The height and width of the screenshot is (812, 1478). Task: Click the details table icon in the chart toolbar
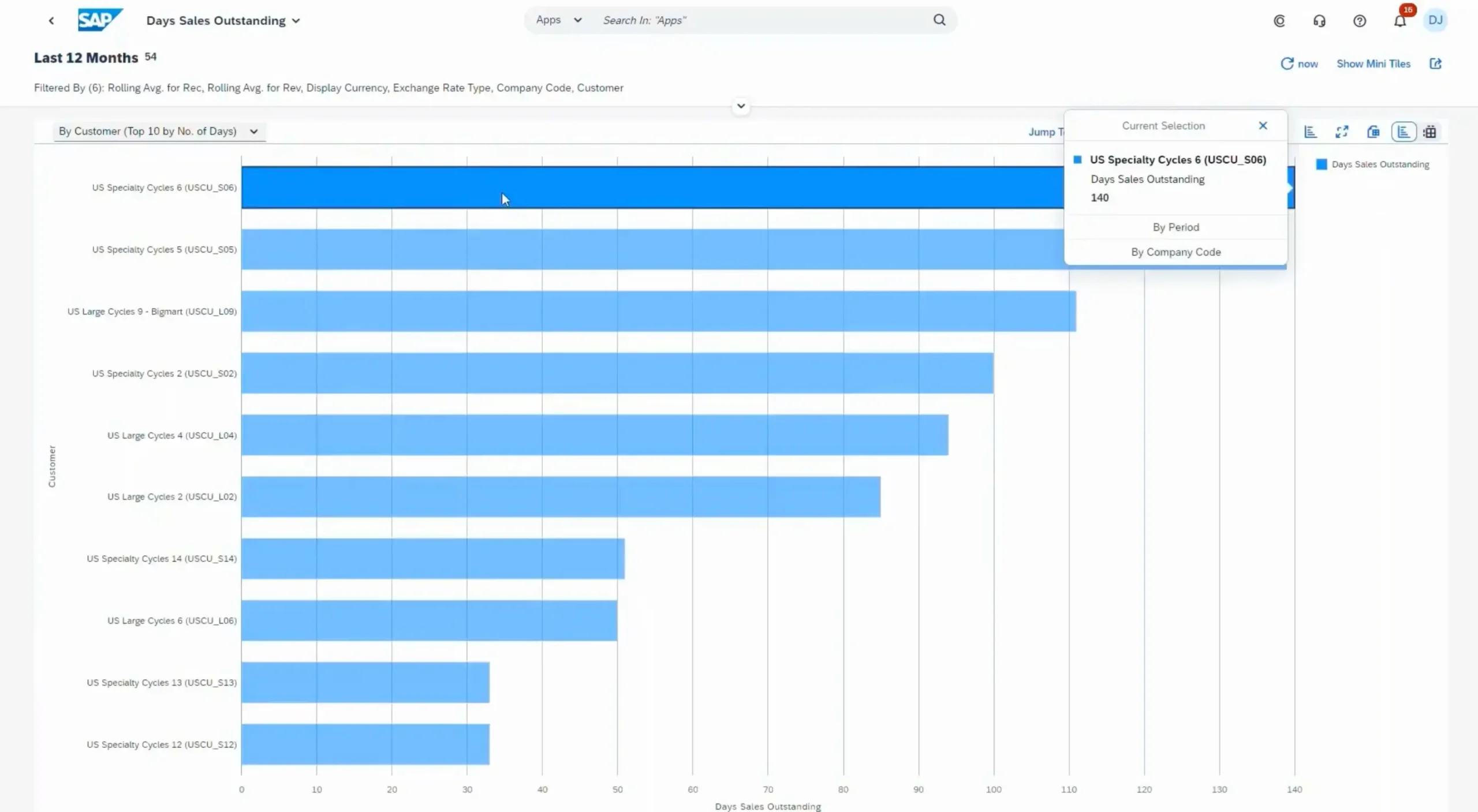pos(1373,132)
